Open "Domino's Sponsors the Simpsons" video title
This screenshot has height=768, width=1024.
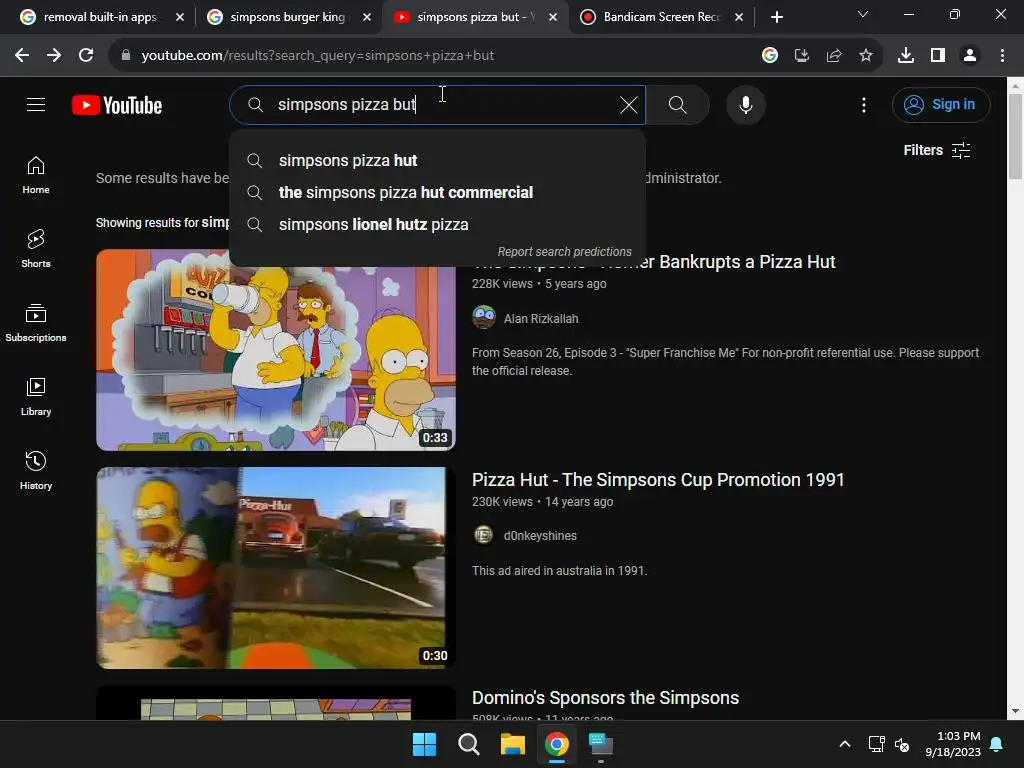coord(605,698)
